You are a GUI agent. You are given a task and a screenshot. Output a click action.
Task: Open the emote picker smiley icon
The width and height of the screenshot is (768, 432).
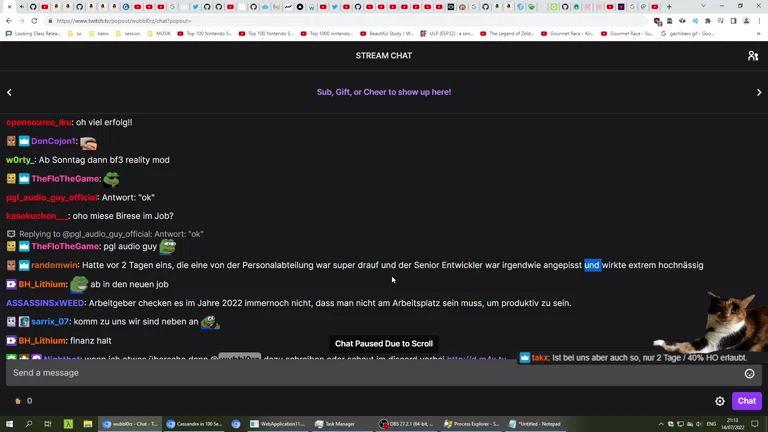click(x=749, y=373)
